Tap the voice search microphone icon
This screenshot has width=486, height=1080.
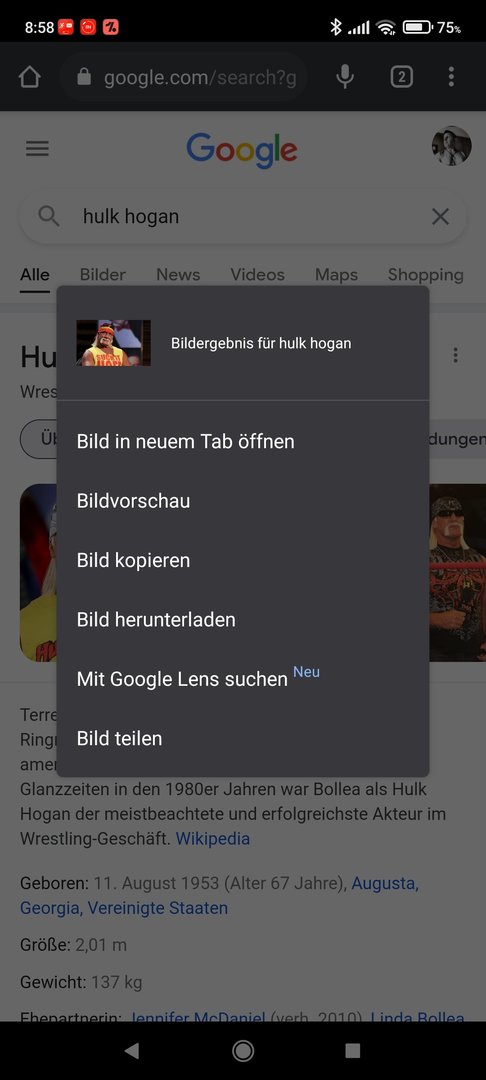345,76
